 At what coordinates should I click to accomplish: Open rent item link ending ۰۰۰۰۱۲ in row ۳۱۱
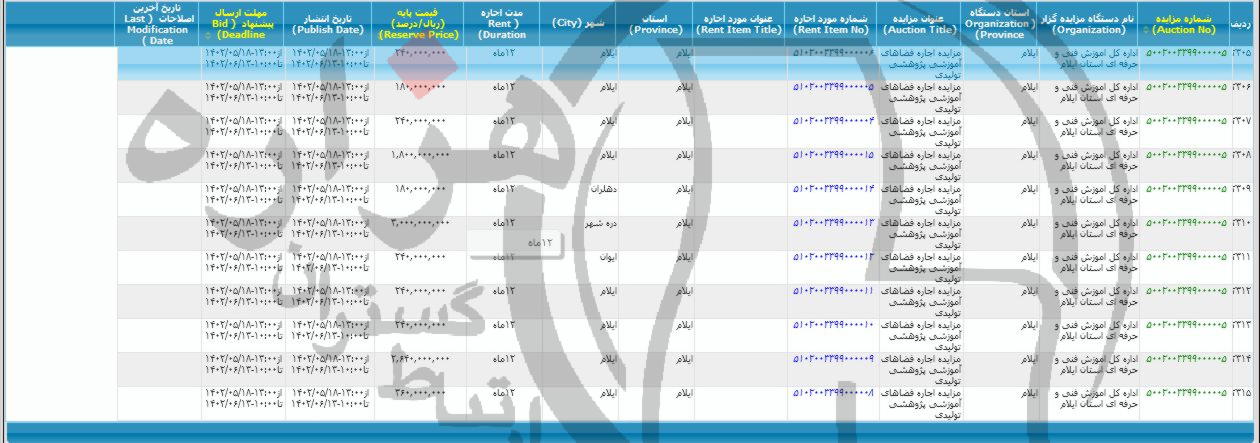point(834,256)
